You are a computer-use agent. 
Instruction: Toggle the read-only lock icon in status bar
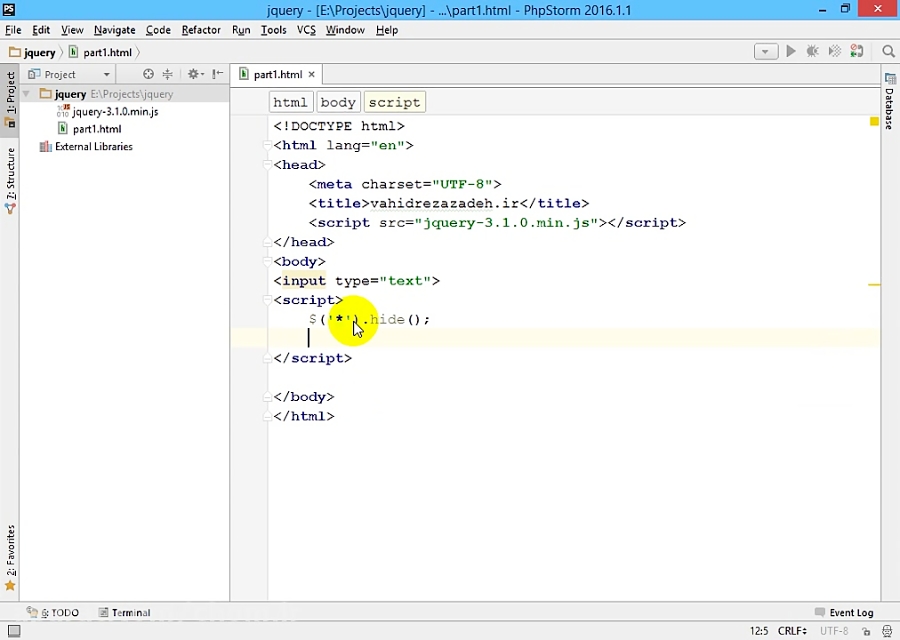point(865,631)
